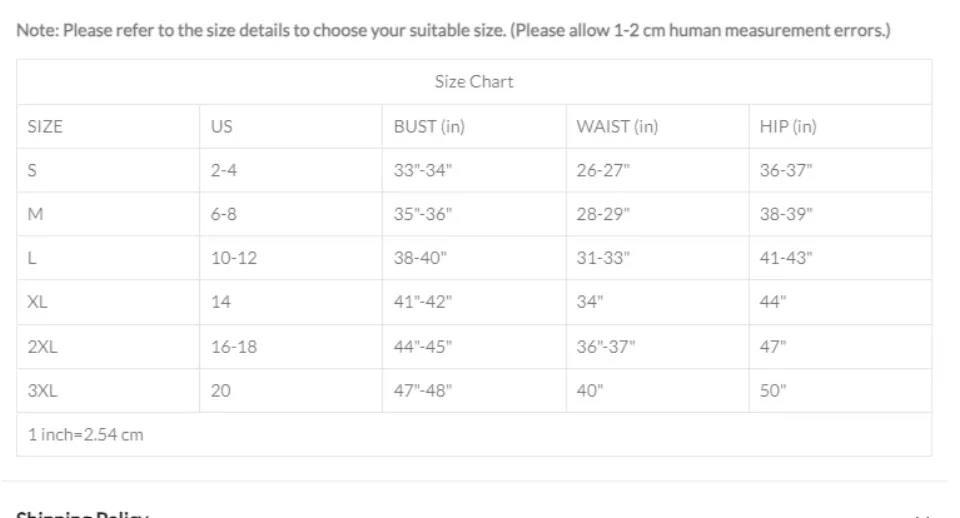The height and width of the screenshot is (518, 960).
Task: Click the bust value 41"-42"
Action: pyautogui.click(x=423, y=303)
